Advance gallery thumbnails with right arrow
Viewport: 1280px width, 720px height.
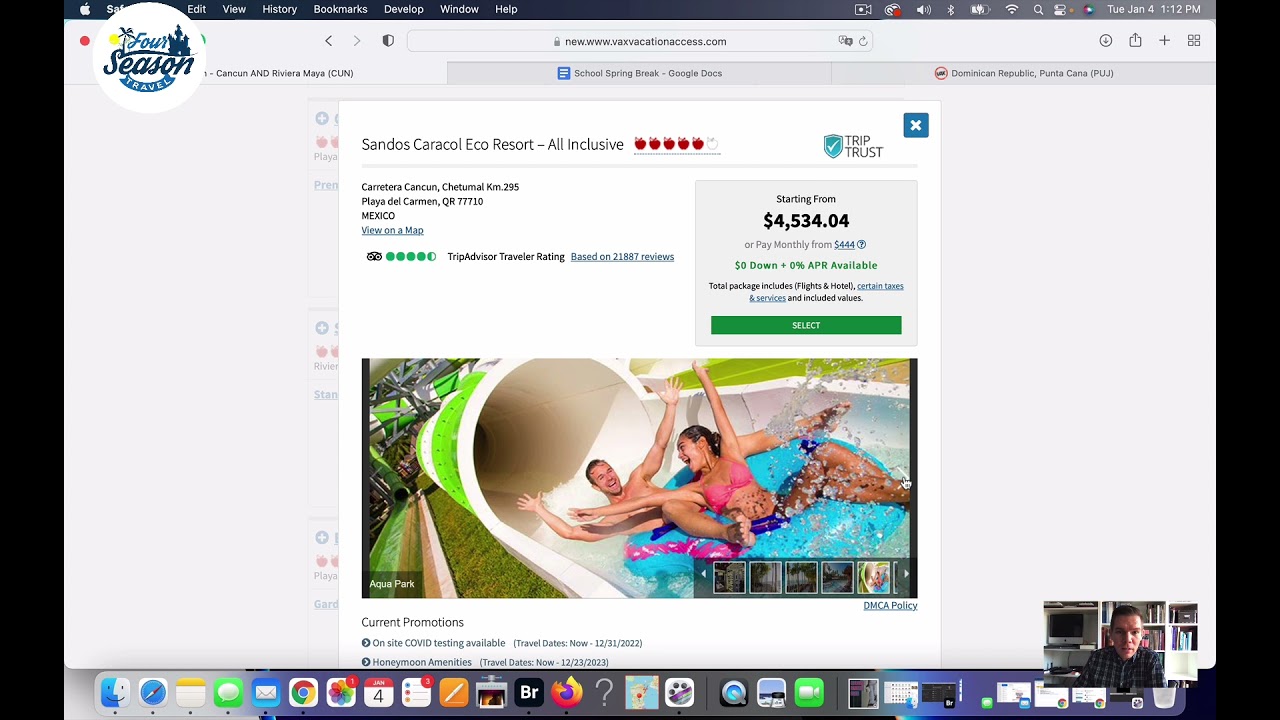[x=906, y=574]
